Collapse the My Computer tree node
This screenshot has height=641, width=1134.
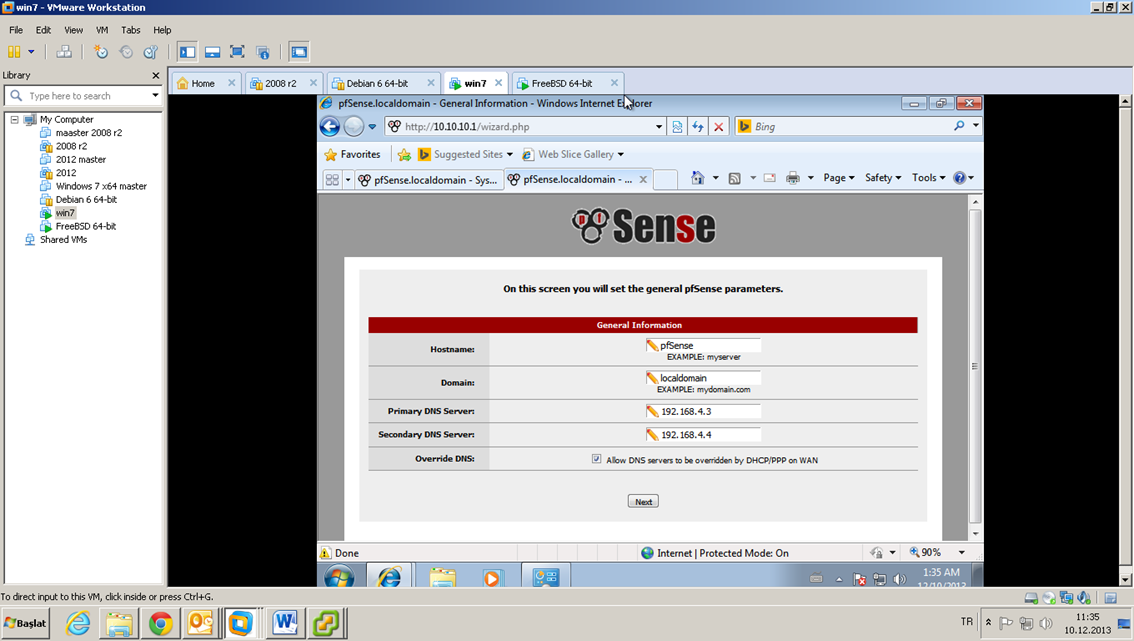[14, 119]
